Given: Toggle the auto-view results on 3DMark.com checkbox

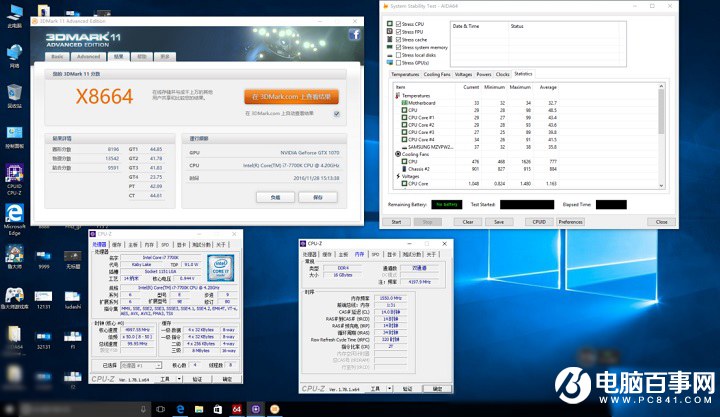Looking at the screenshot, I should [337, 113].
